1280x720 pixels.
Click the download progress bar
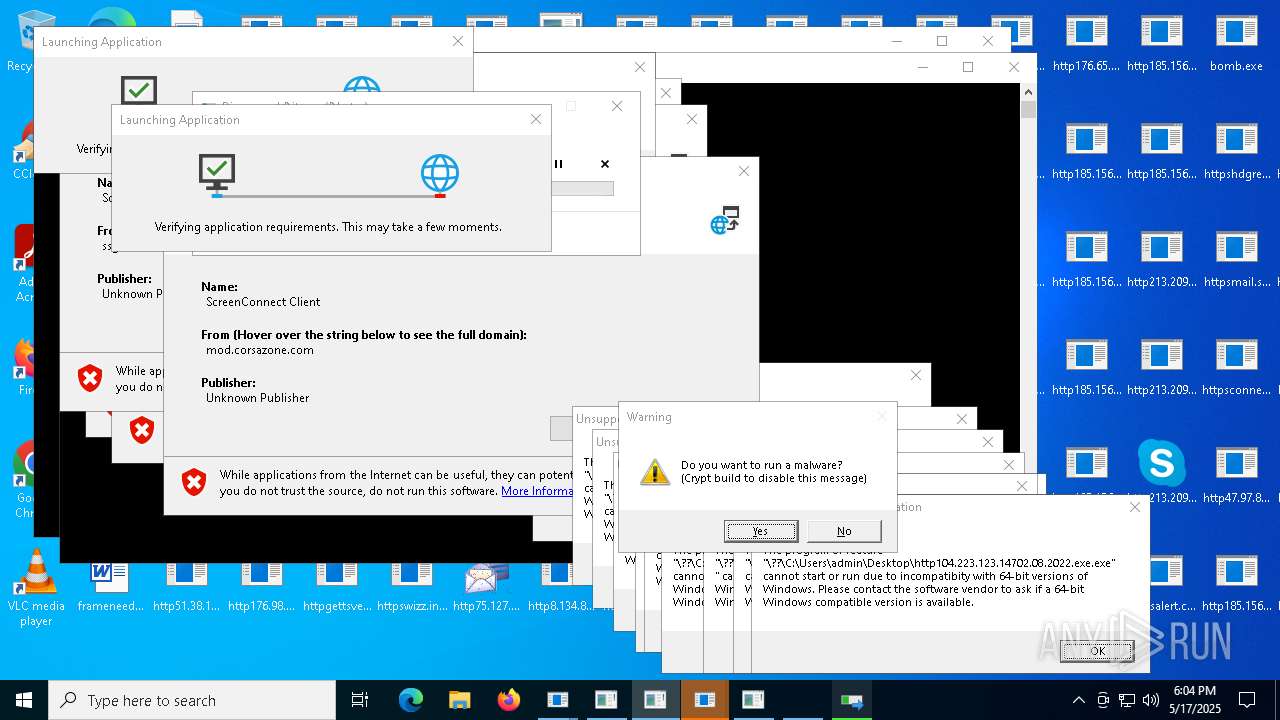583,188
